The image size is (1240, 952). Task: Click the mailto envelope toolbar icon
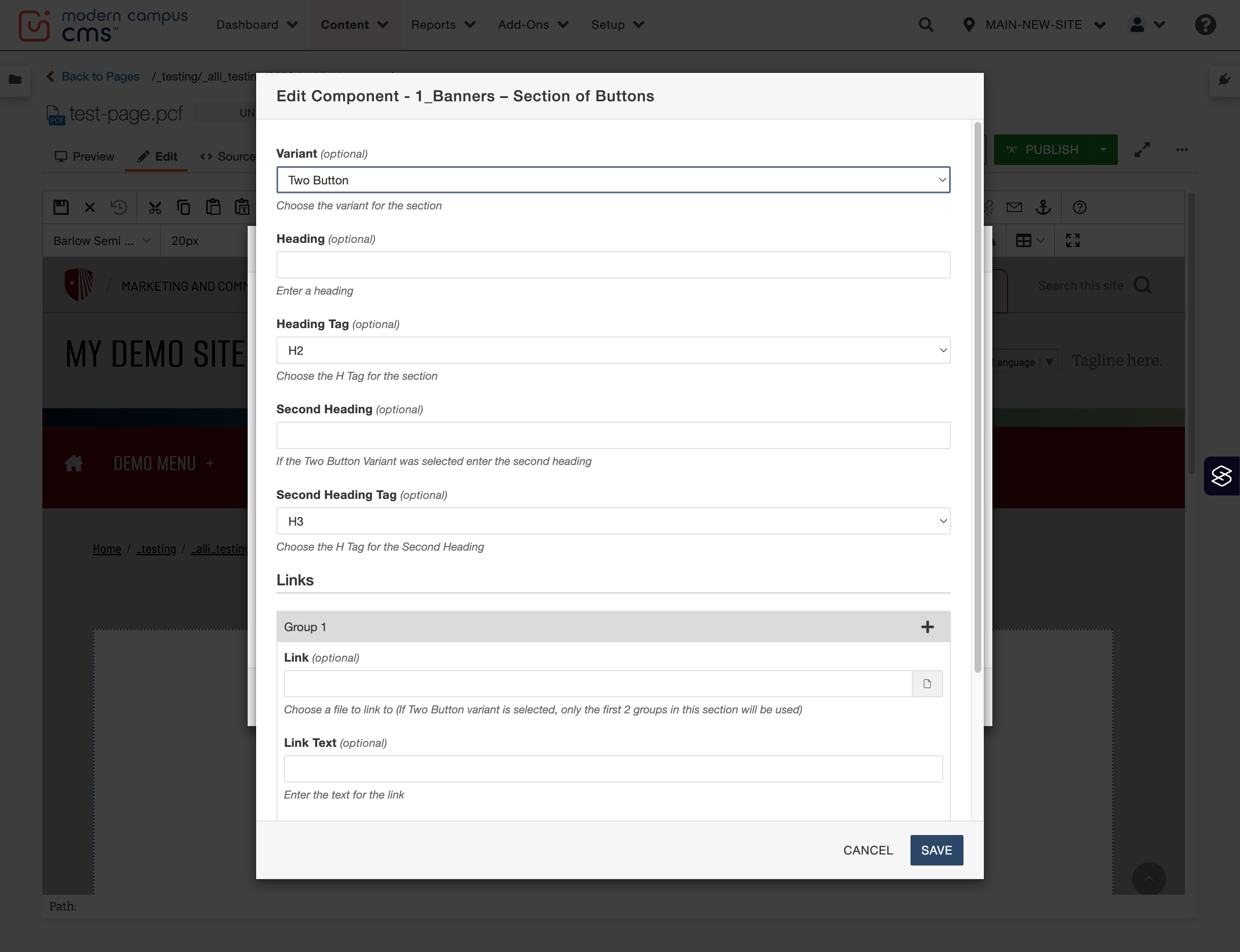pos(1014,207)
